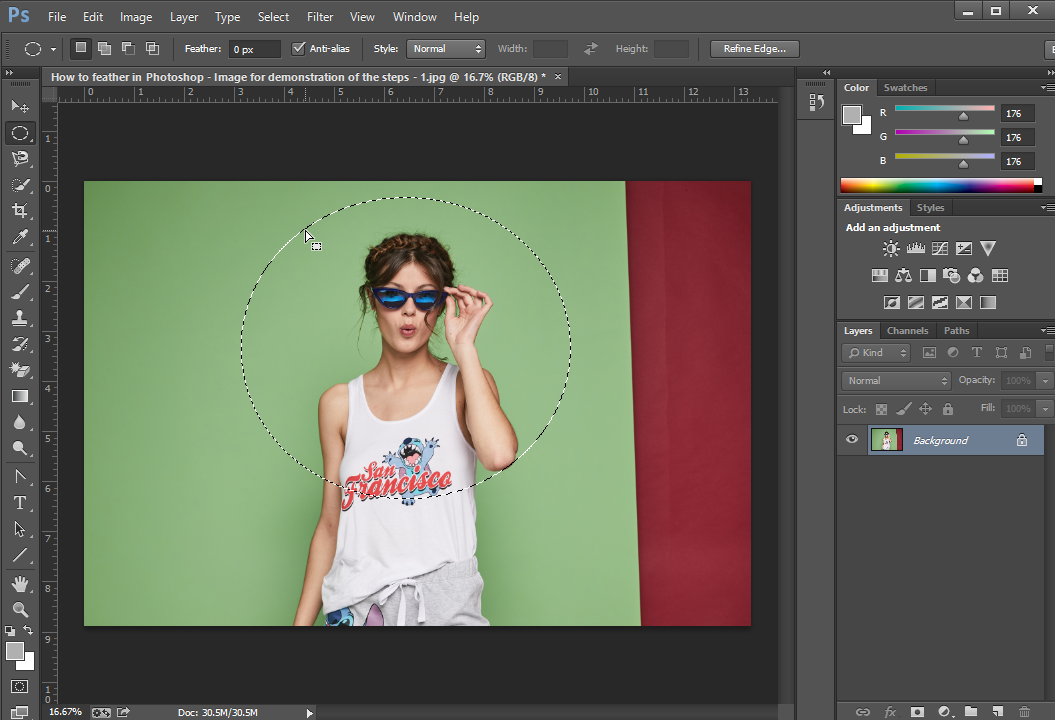The image size is (1055, 720).
Task: Select the Clone Stamp tool
Action: point(21,317)
